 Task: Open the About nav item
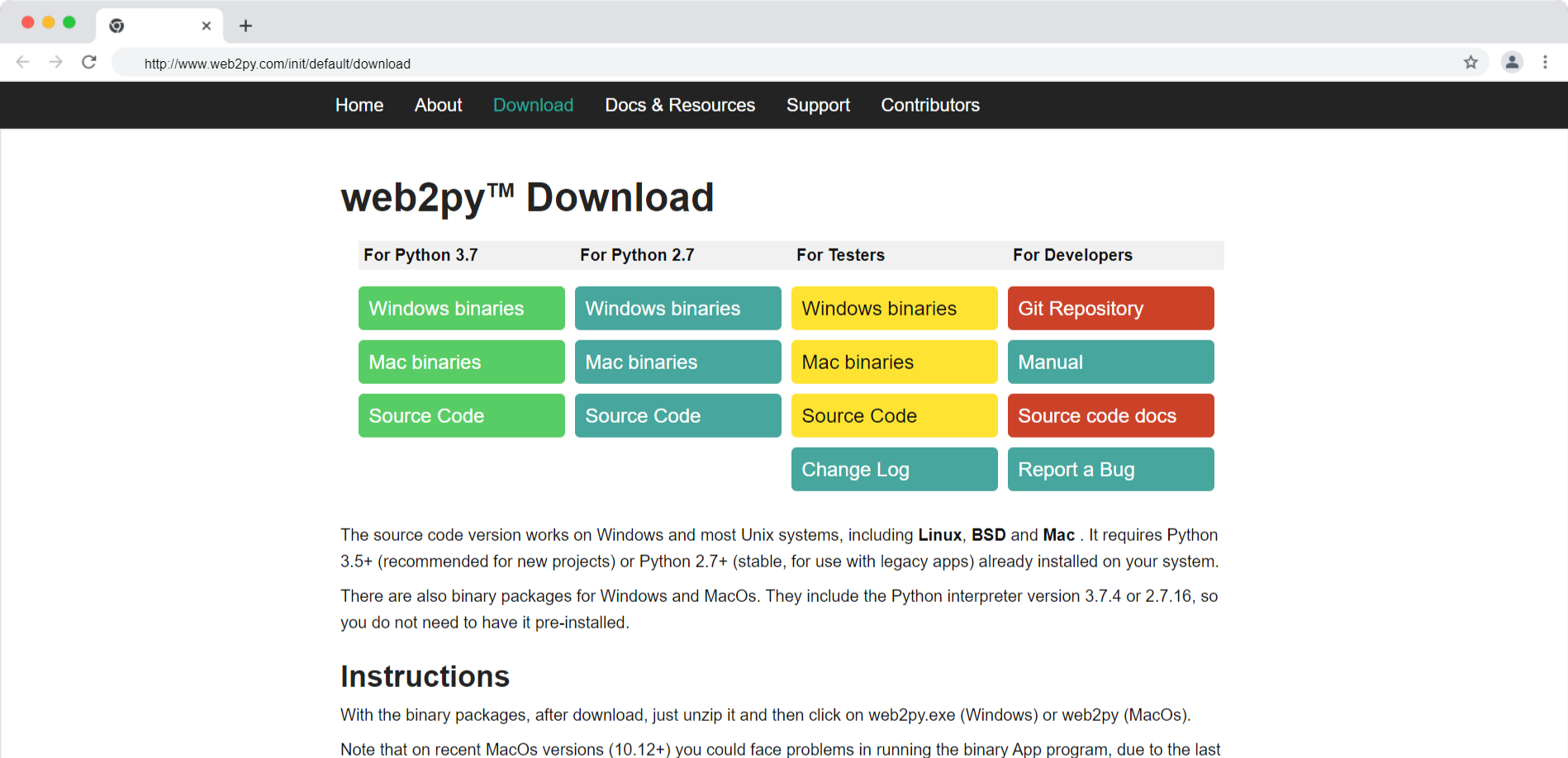438,105
